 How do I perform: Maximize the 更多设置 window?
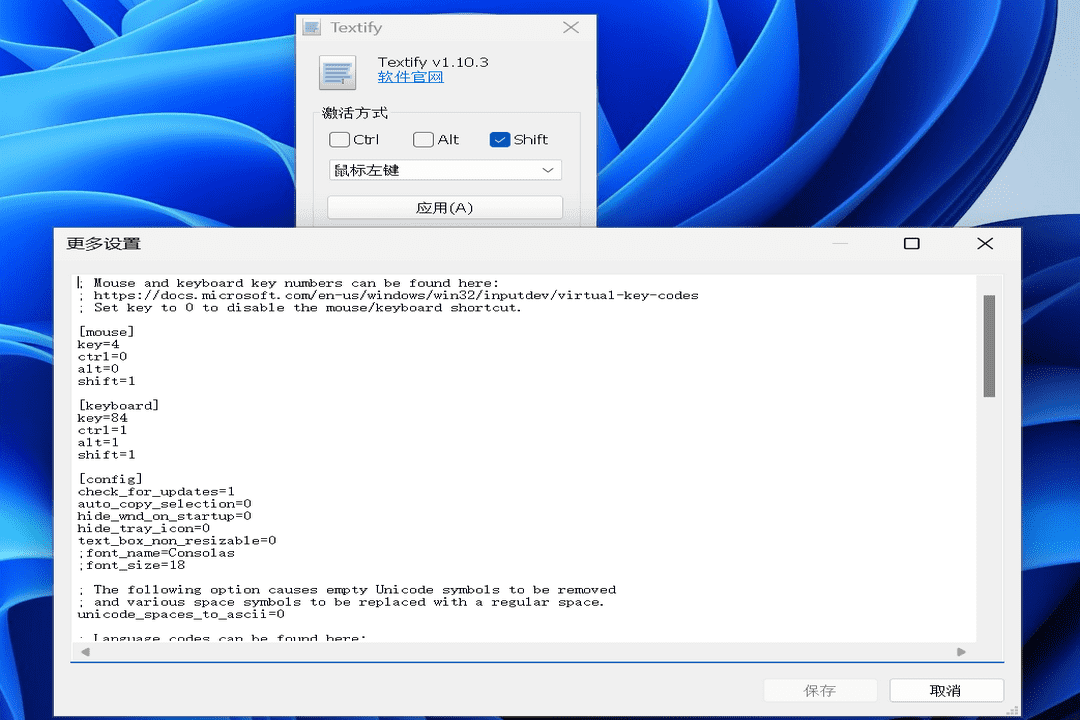click(911, 243)
